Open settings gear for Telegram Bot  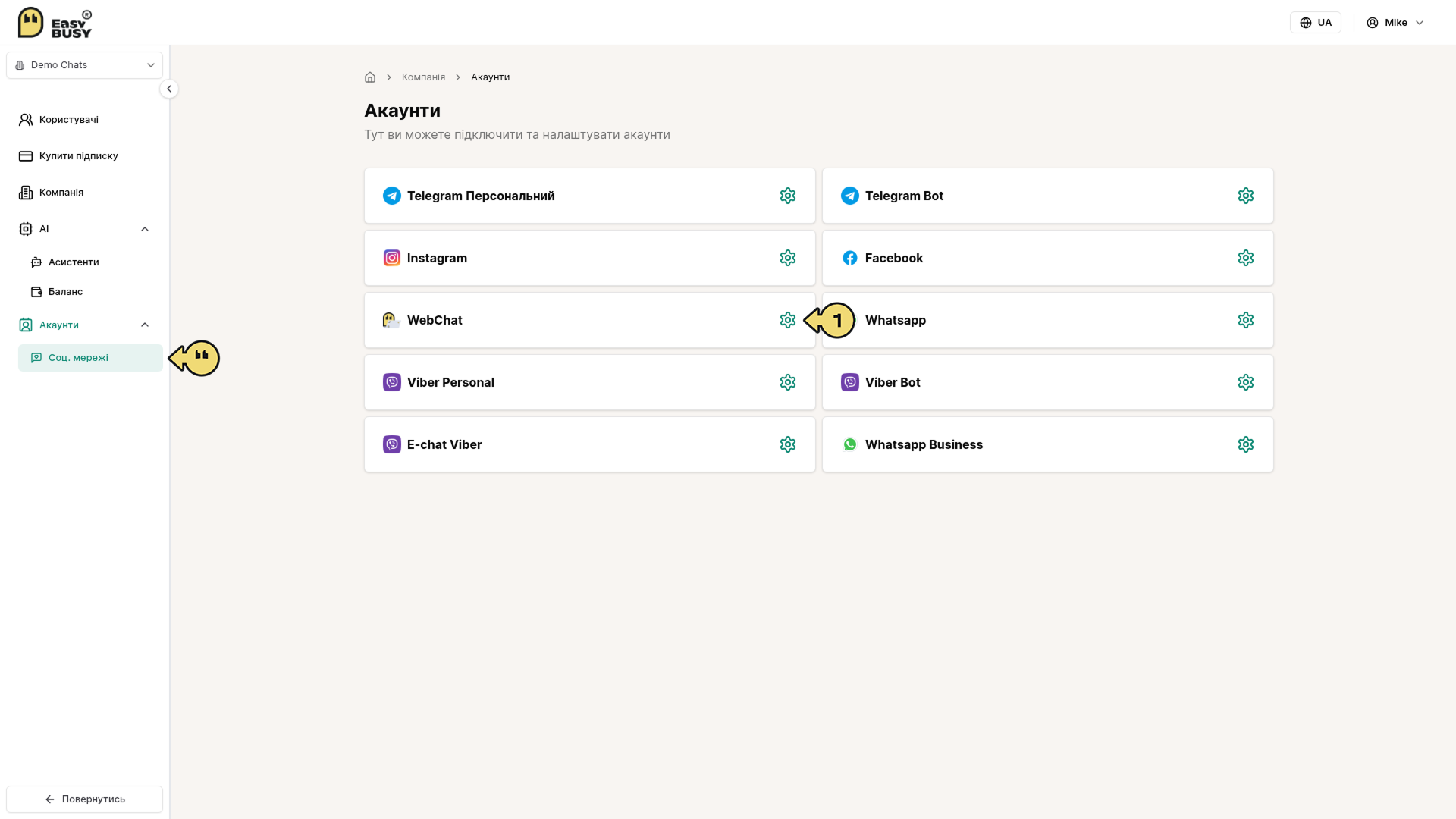click(x=1246, y=196)
